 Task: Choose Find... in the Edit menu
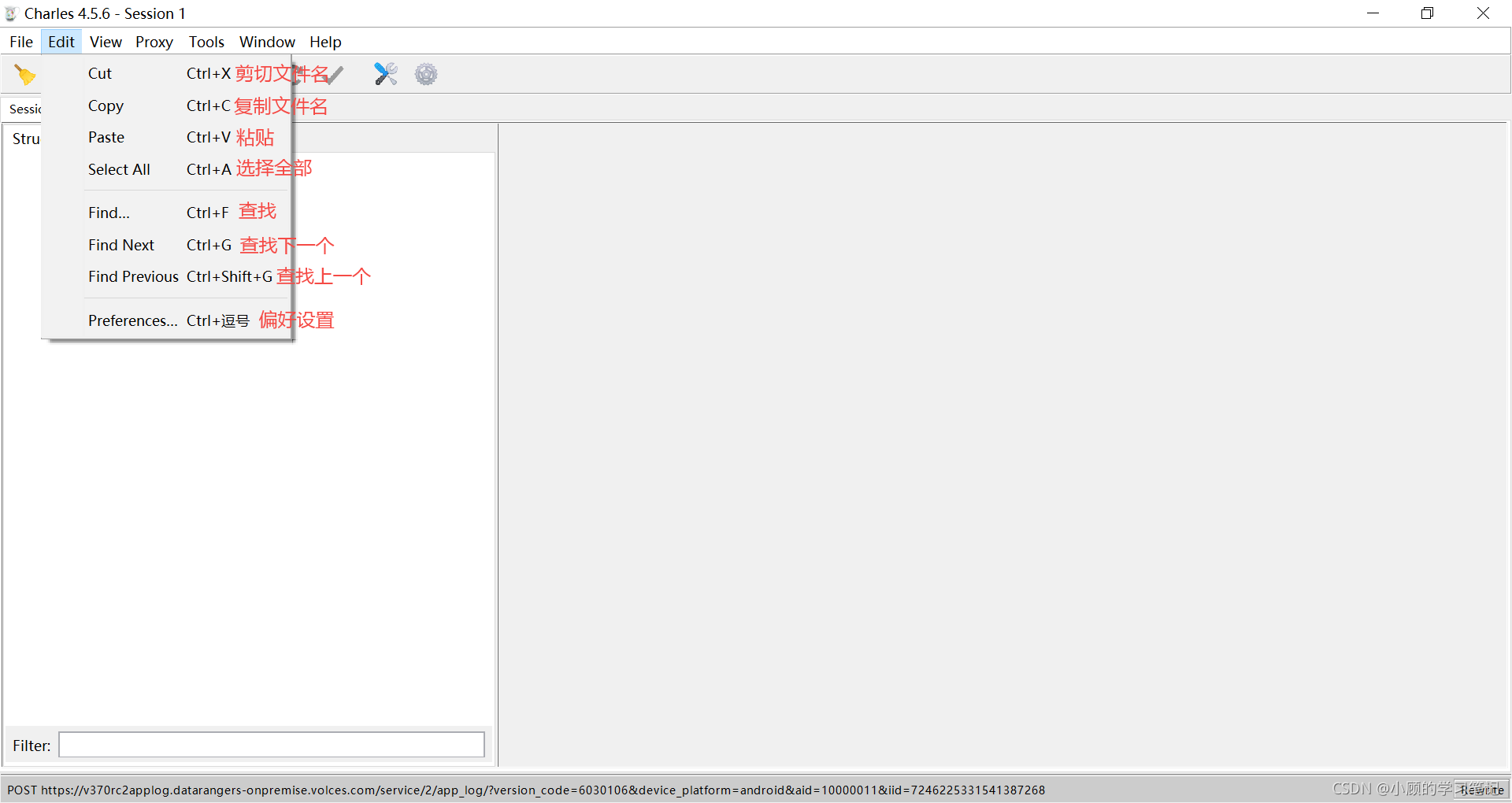(166, 213)
